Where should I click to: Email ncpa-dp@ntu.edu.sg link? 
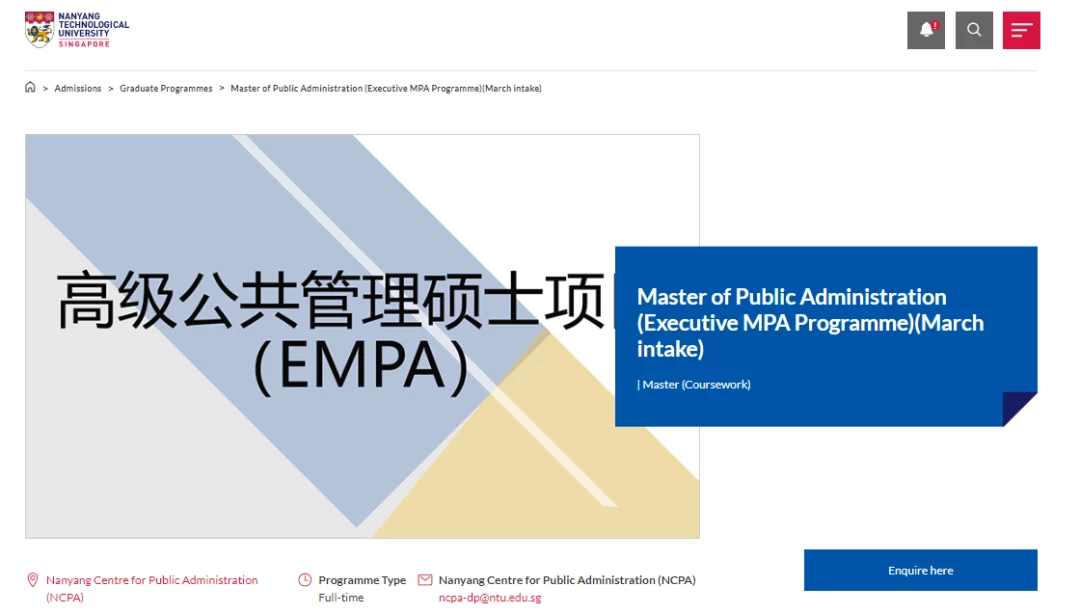tap(490, 598)
